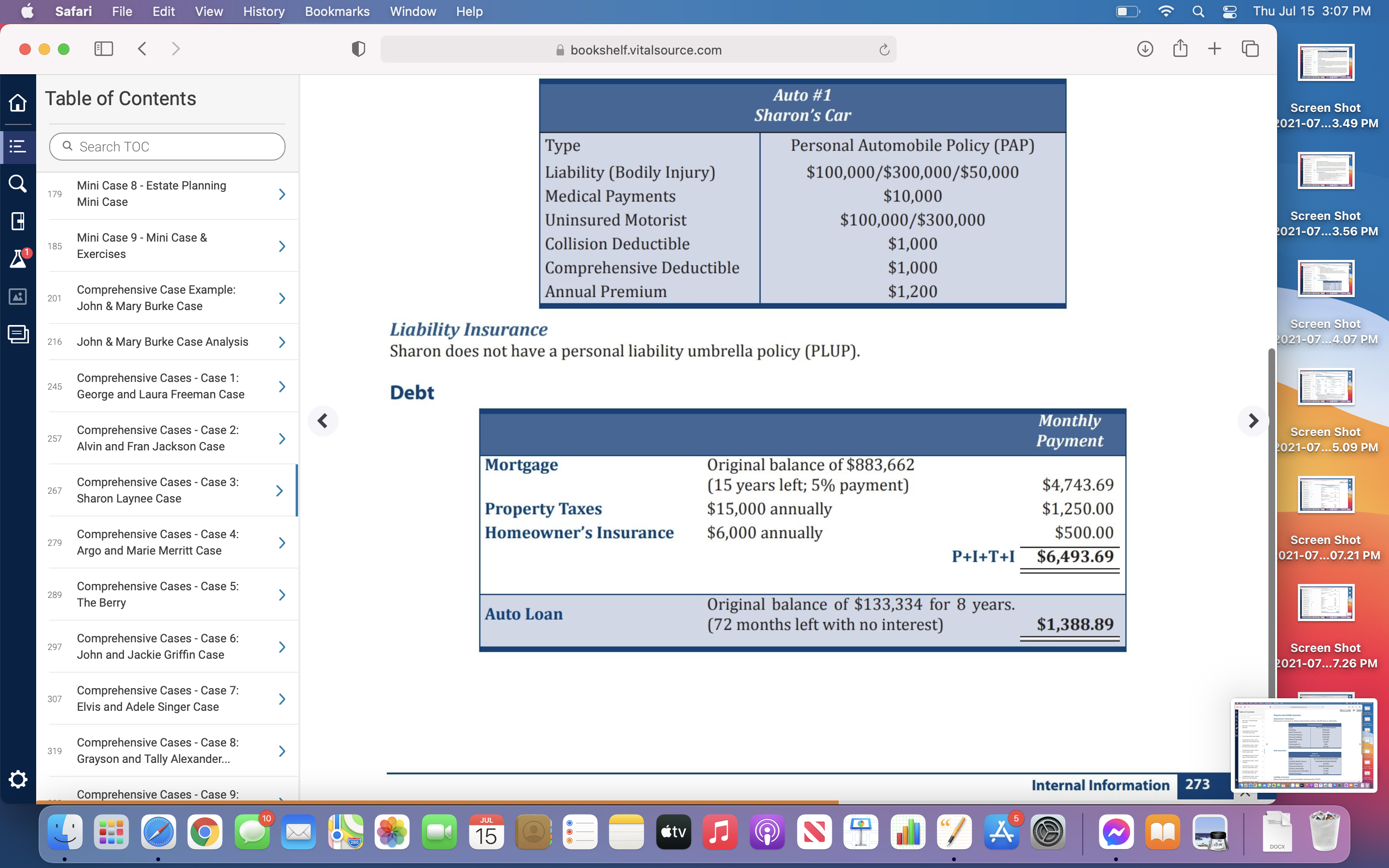Open Keynote from the Dock
1389x868 pixels.
point(860,832)
